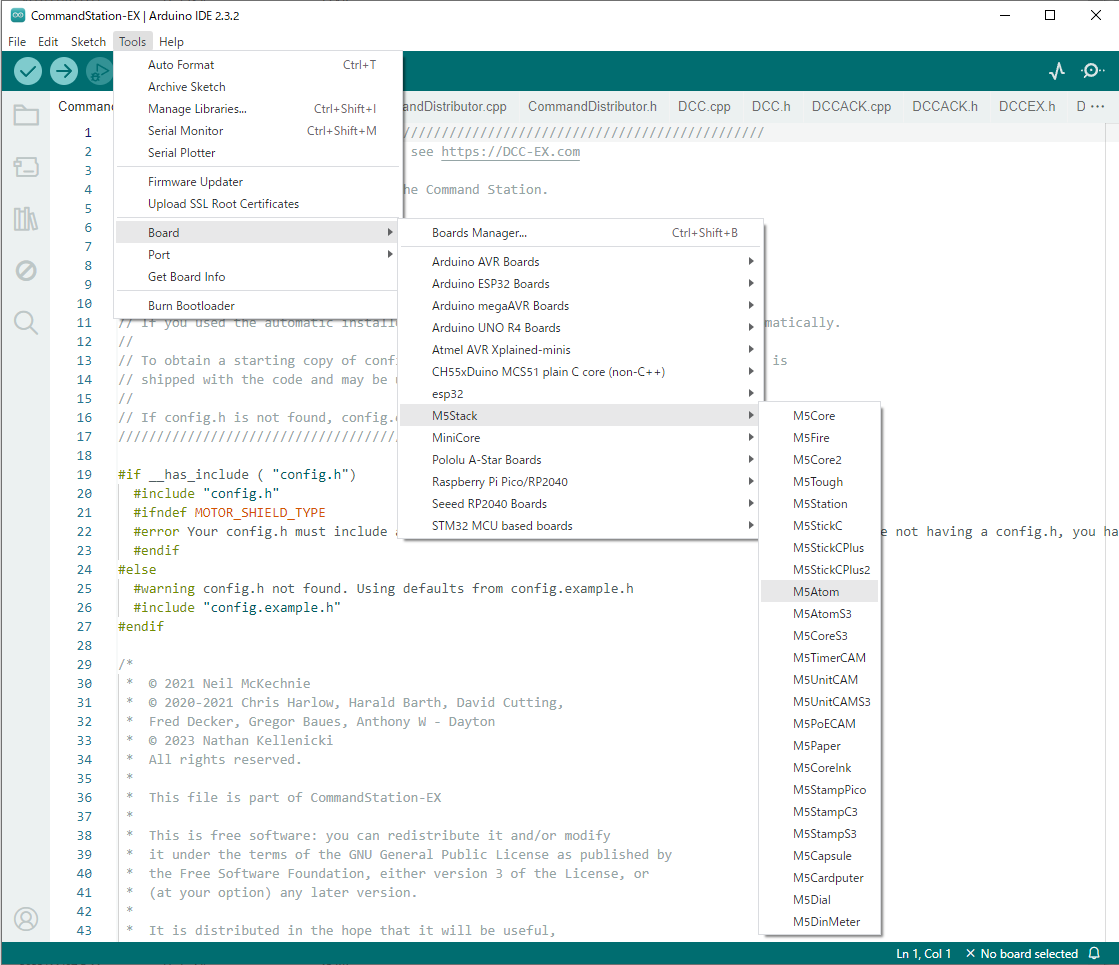Switch to the DCCACK.cpp tab
The width and height of the screenshot is (1119, 965).
tap(851, 106)
